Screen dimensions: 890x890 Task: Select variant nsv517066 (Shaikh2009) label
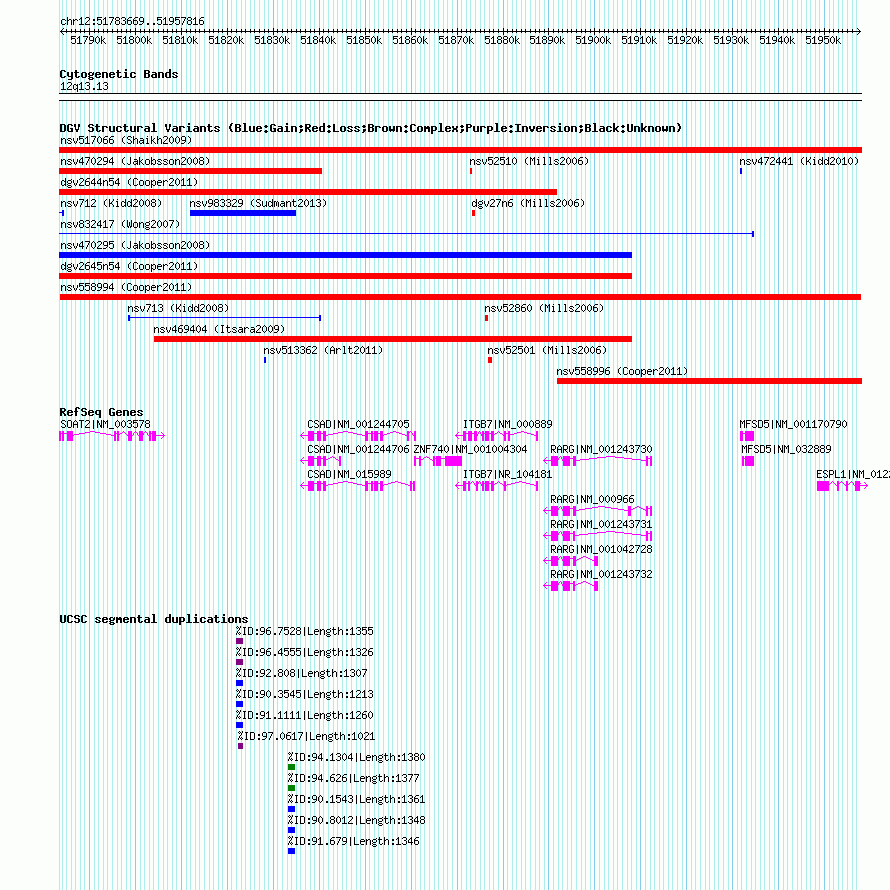(126, 140)
